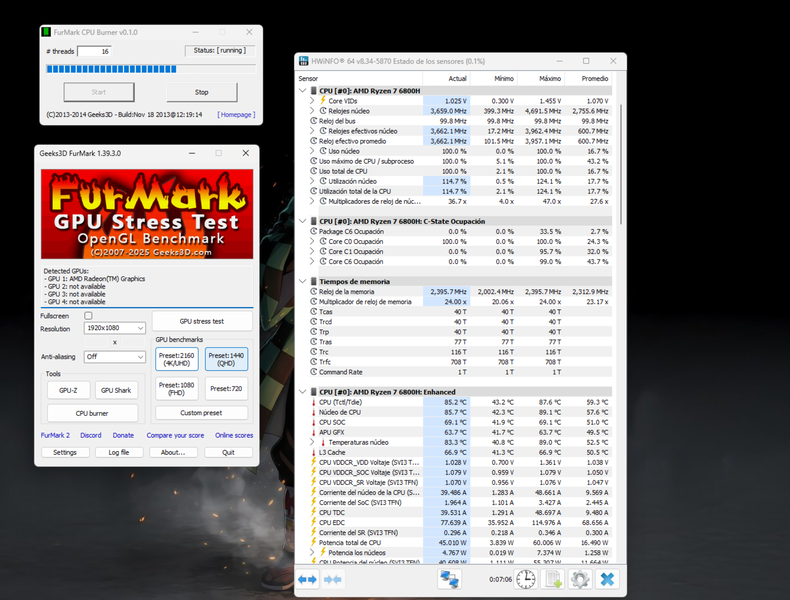Expand the Core VIDs sensor row
Screen dimensions: 790x600
click(313, 101)
